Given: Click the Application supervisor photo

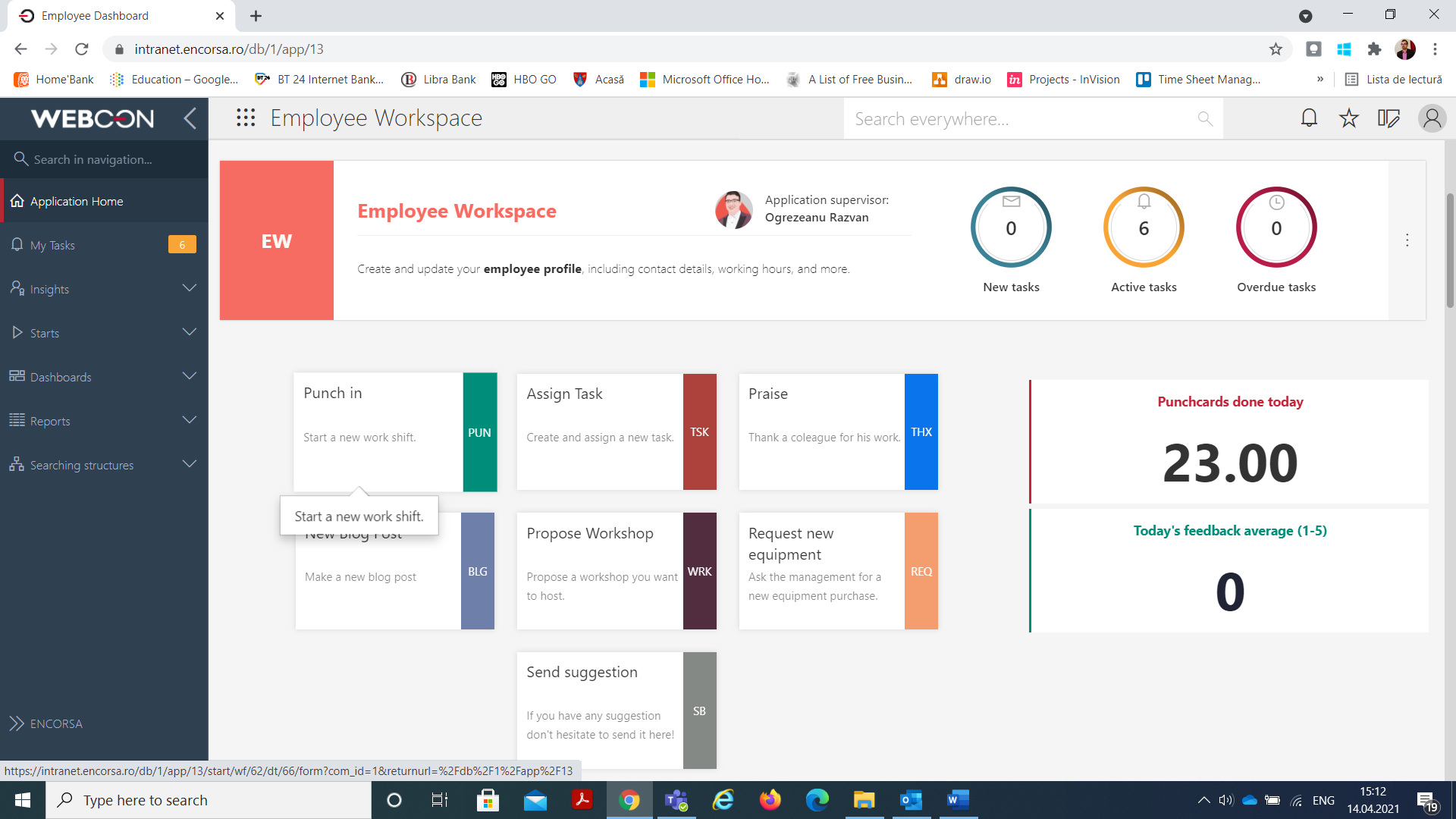Looking at the screenshot, I should [733, 210].
